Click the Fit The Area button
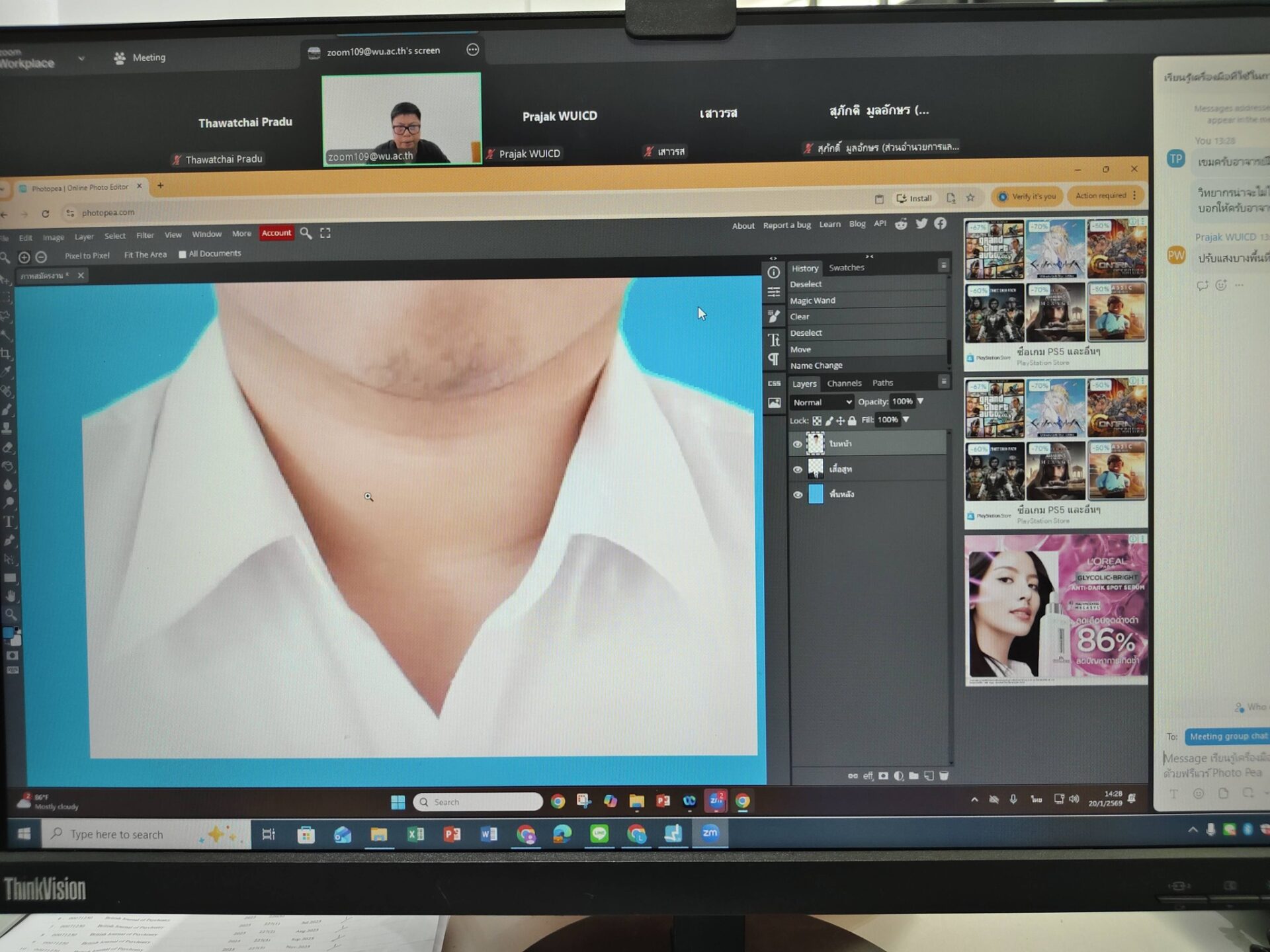1270x952 pixels. 146,255
